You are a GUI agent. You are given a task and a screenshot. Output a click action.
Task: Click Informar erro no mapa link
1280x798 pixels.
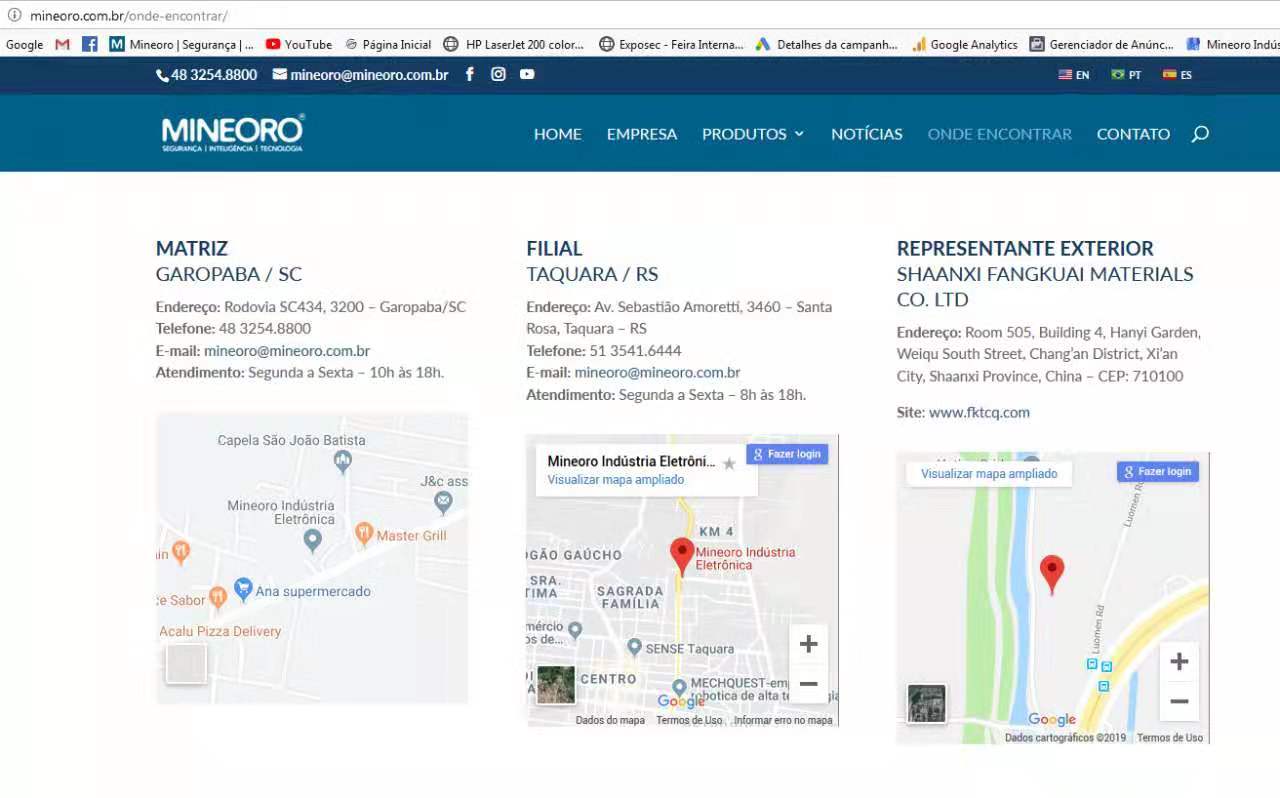click(x=783, y=720)
